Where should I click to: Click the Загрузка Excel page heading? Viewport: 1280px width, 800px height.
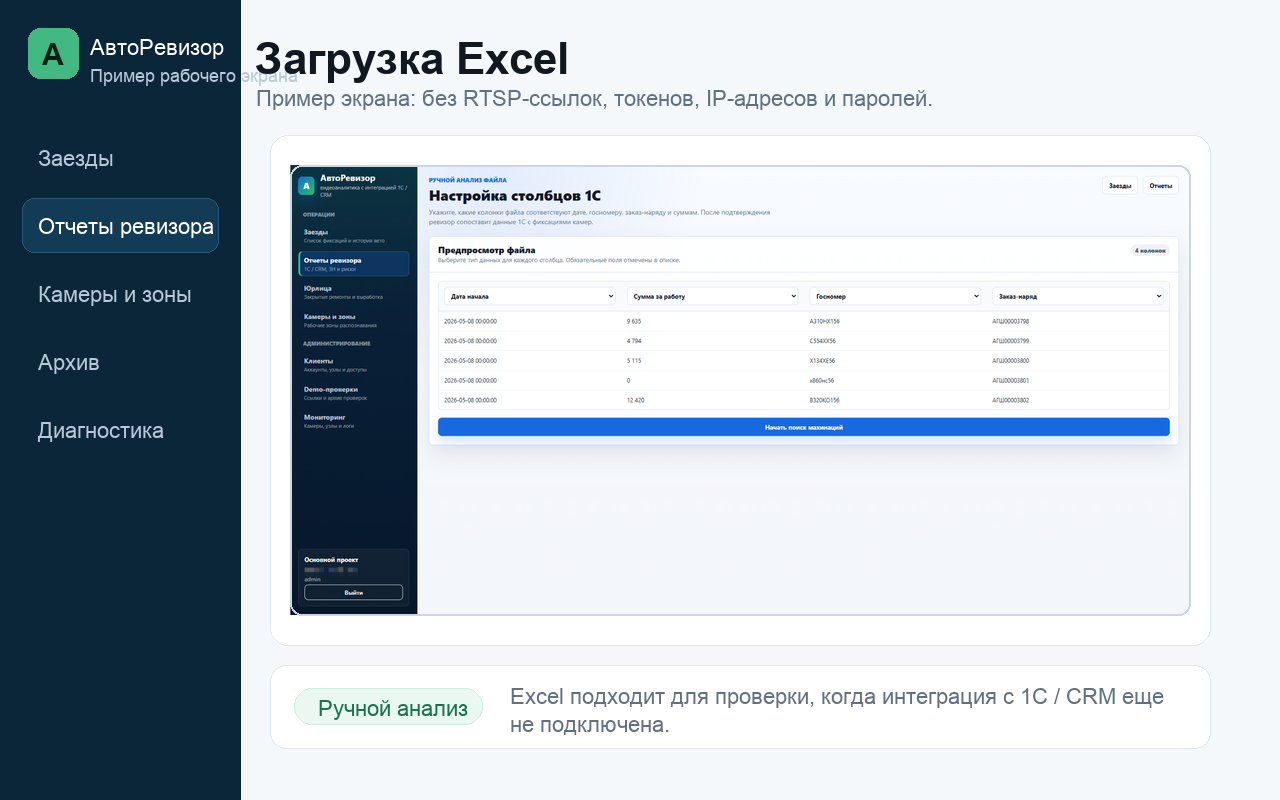[x=412, y=59]
